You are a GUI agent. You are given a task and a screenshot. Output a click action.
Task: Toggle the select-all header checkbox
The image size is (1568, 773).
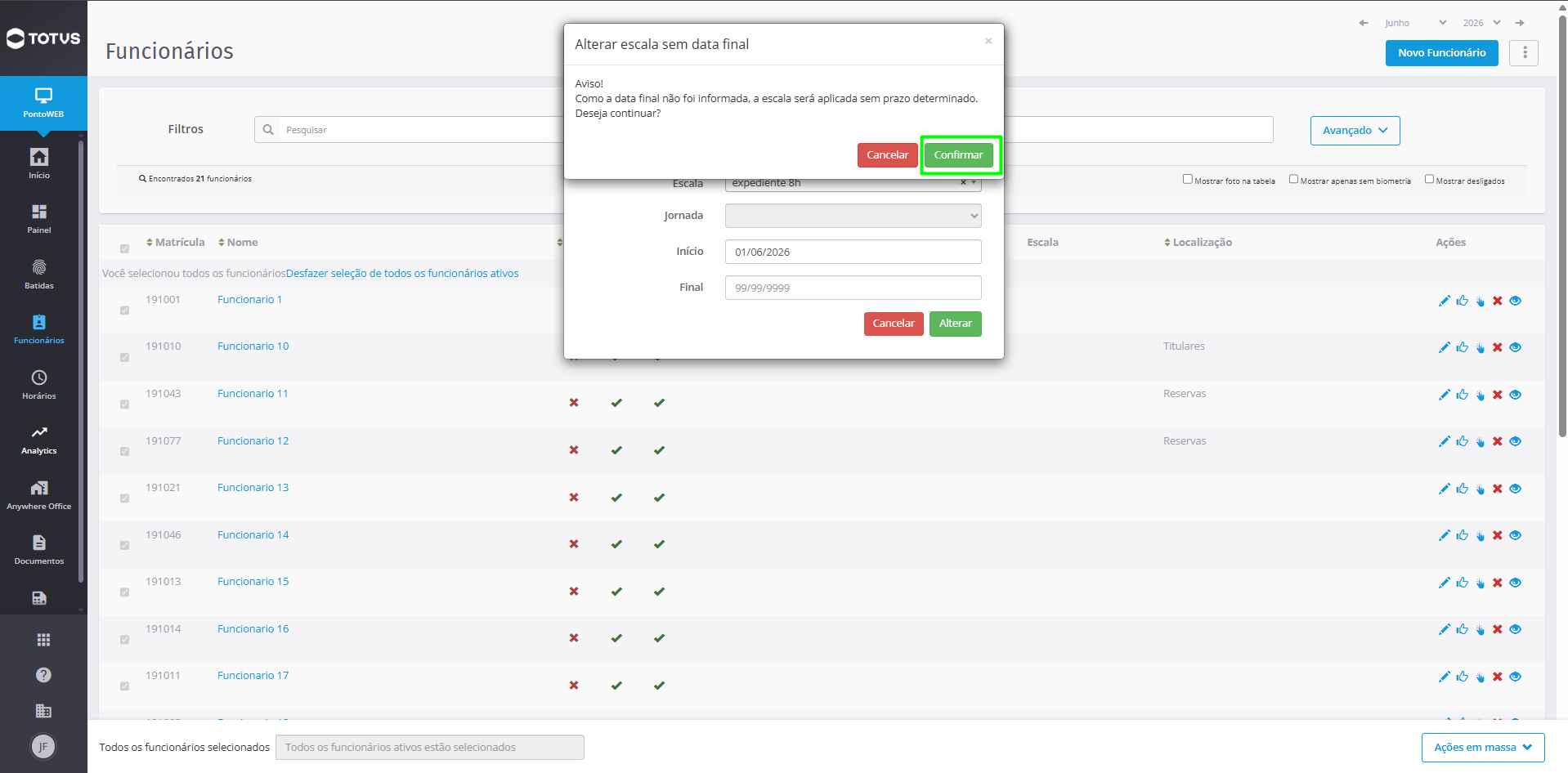pos(124,248)
